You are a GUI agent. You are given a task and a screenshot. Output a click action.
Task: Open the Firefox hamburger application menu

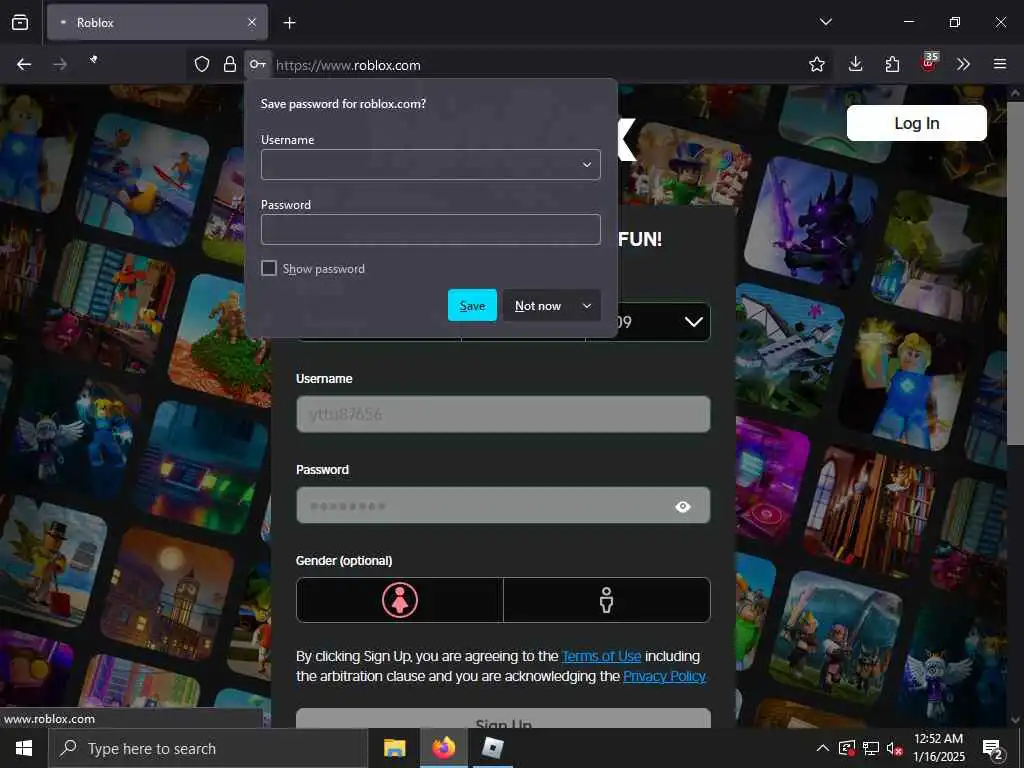tap(1000, 64)
